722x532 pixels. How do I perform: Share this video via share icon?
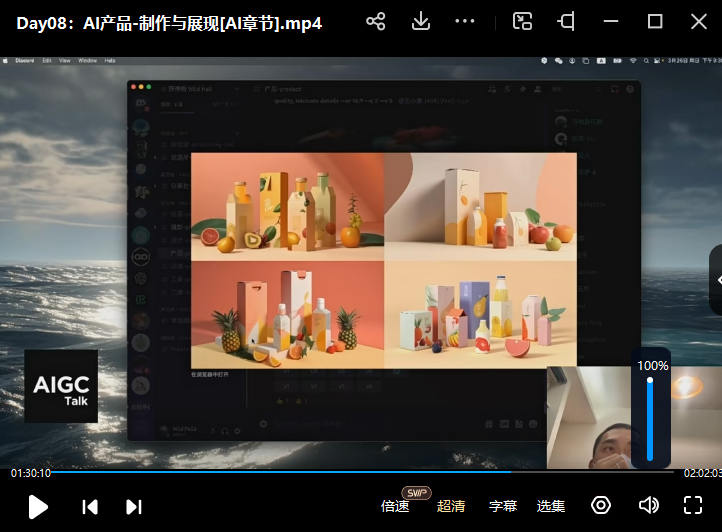[376, 22]
